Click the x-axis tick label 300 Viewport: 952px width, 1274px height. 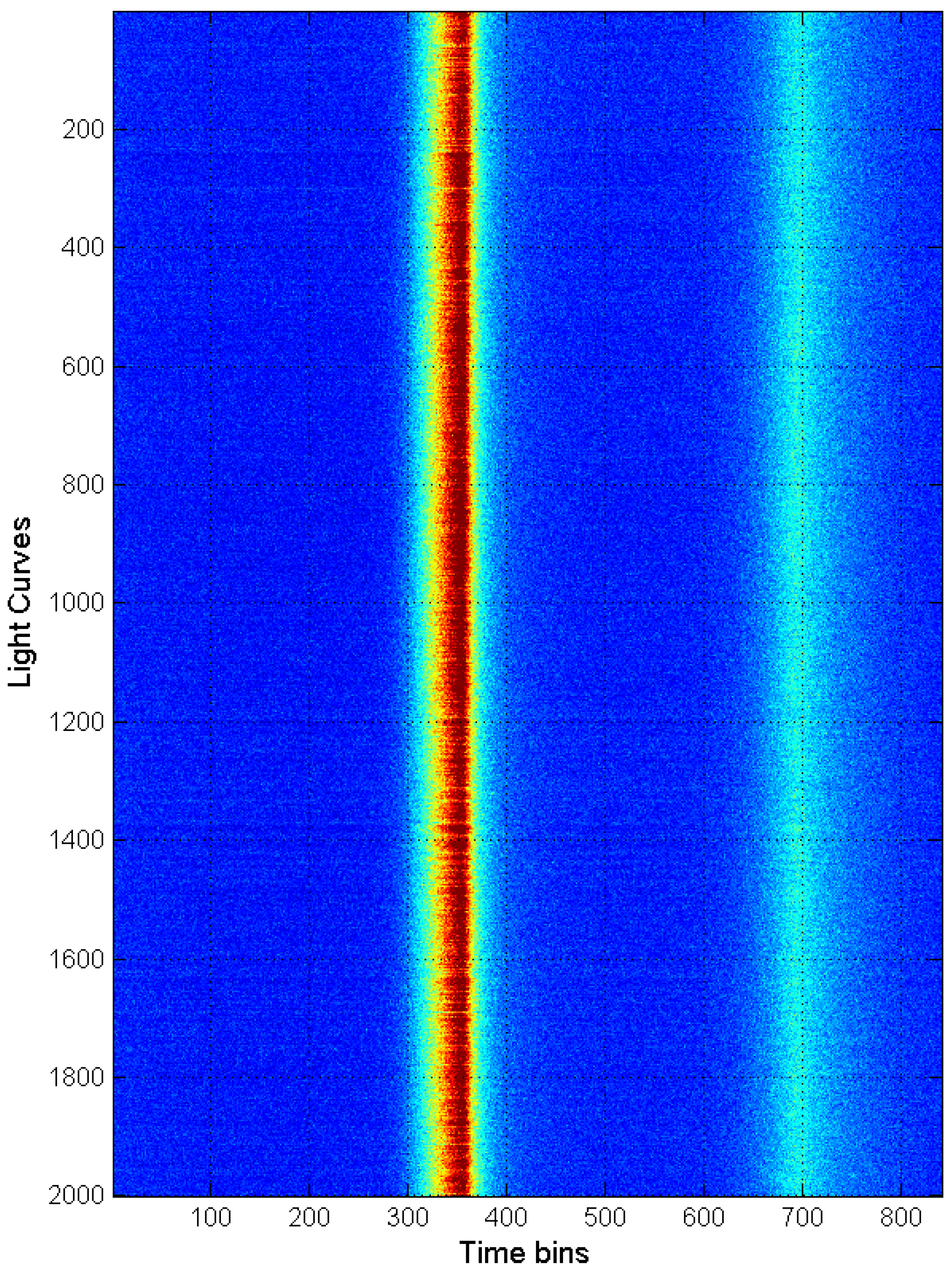408,1218
